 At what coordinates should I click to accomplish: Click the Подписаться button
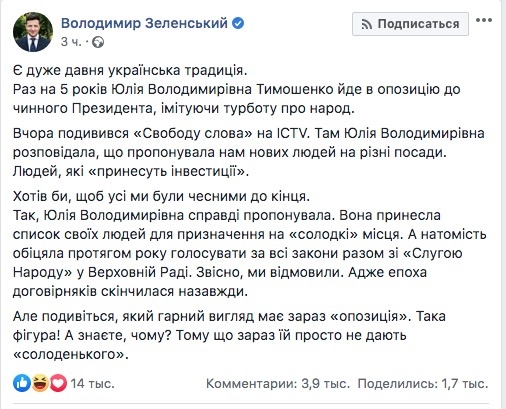[x=410, y=24]
